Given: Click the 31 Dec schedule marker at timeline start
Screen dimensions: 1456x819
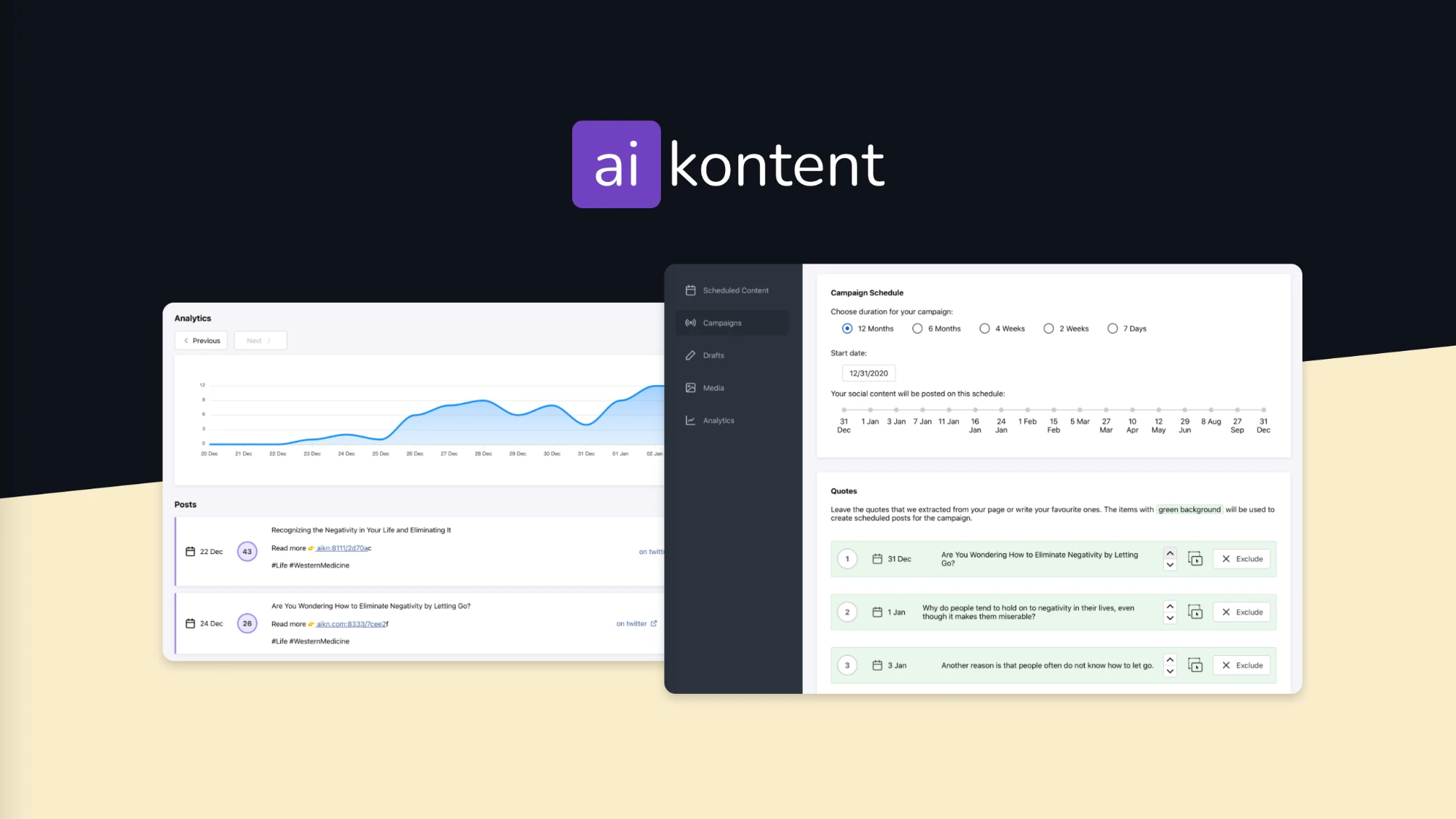Looking at the screenshot, I should [x=844, y=410].
